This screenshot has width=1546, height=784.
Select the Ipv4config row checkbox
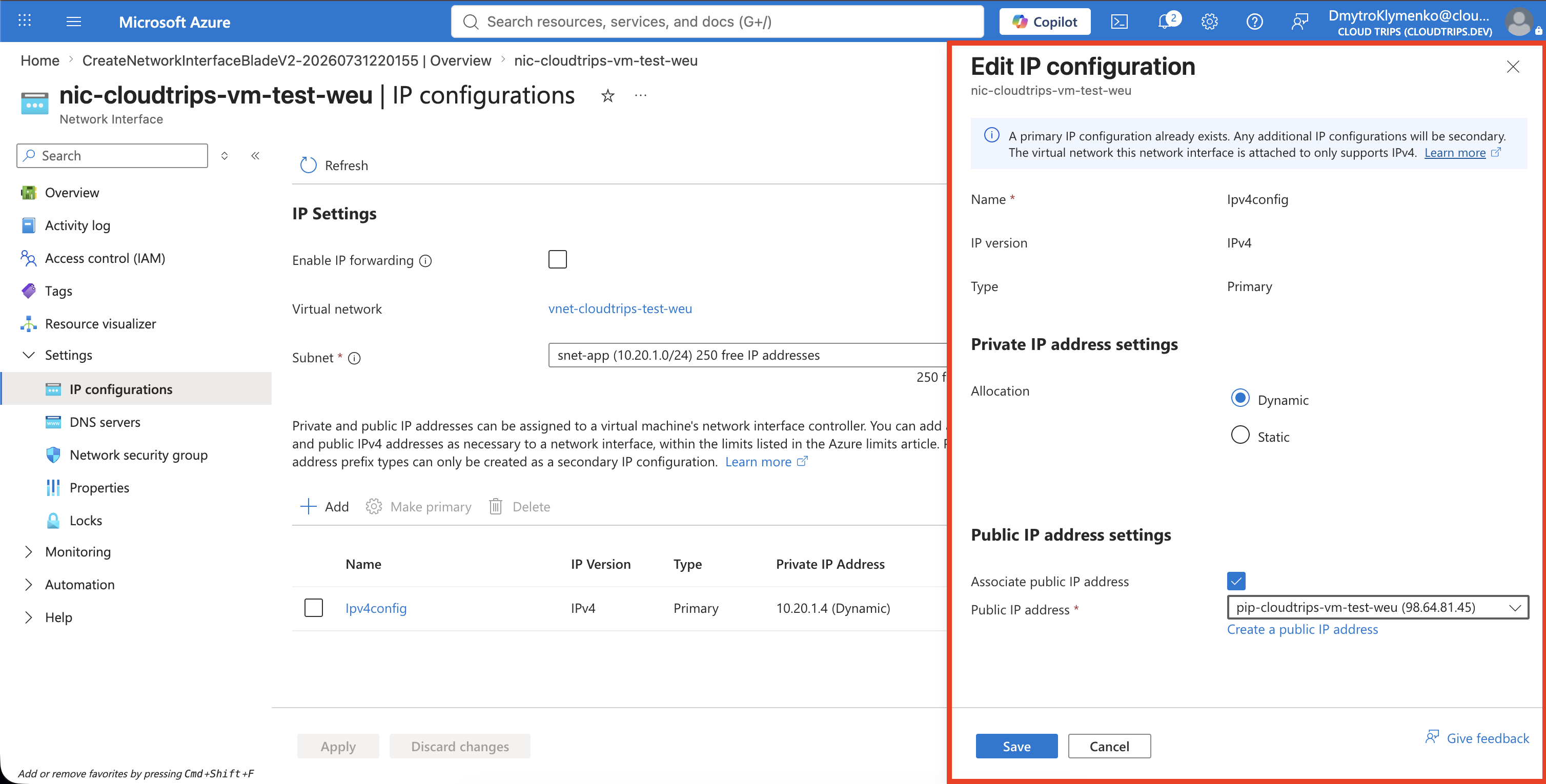[313, 608]
